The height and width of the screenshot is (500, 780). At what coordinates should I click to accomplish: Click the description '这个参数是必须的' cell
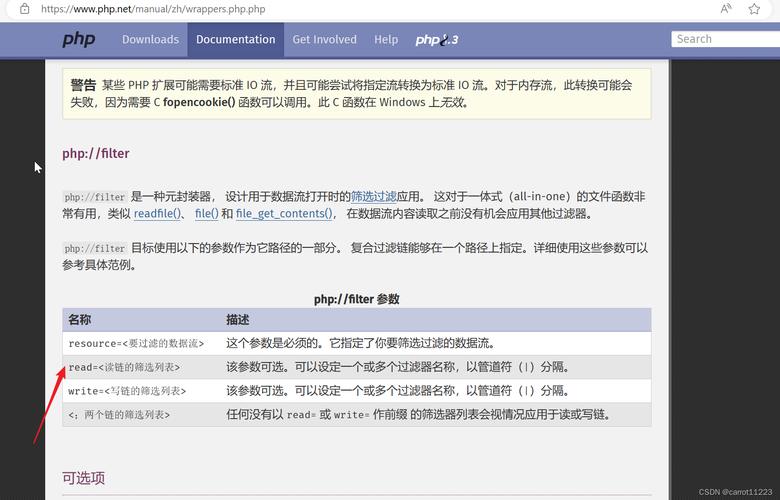point(436,343)
